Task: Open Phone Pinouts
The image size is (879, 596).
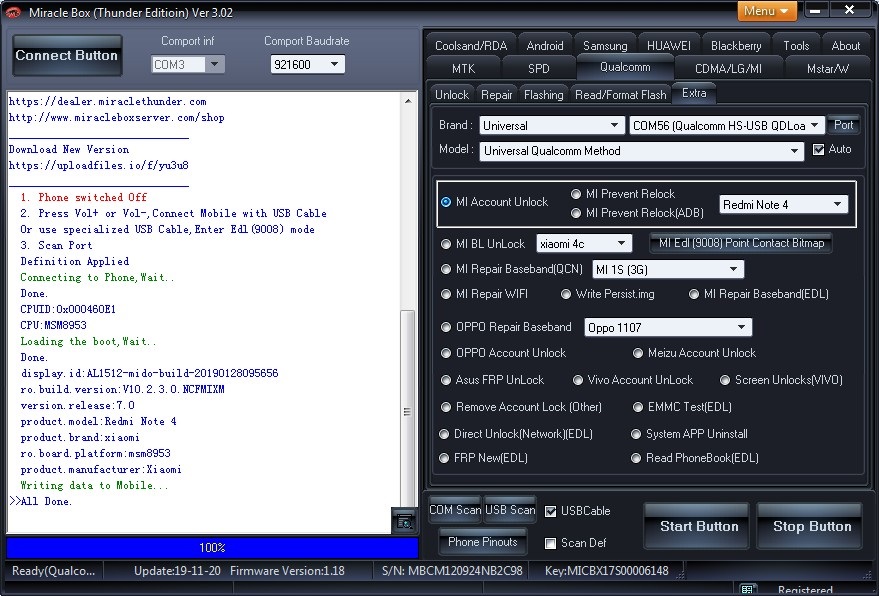Action: click(x=483, y=542)
